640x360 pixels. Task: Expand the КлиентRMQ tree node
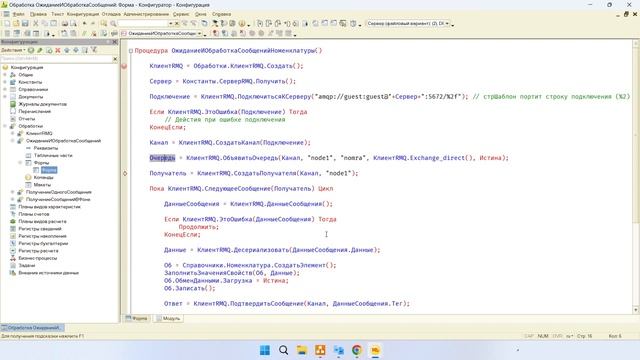coord(13,133)
